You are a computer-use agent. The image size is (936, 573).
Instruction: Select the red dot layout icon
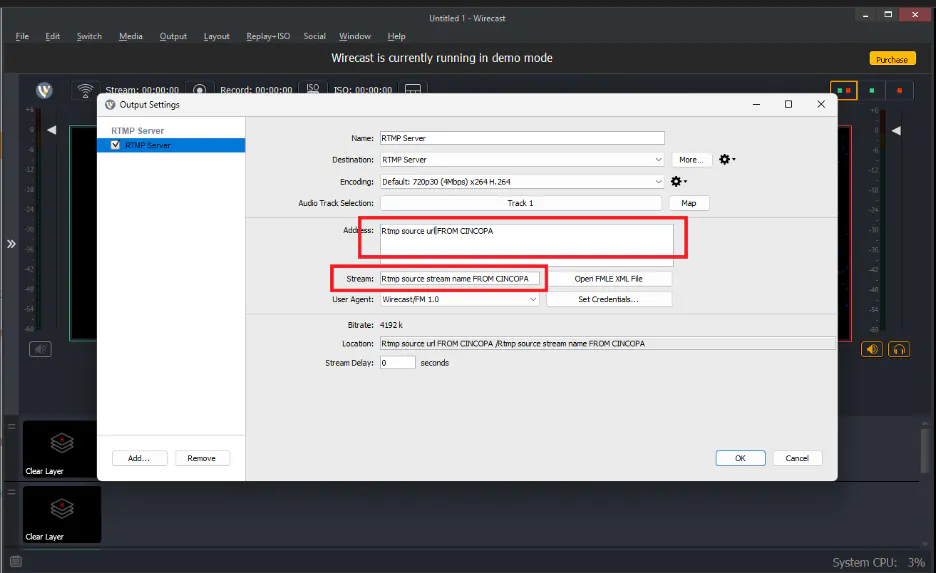(x=900, y=90)
